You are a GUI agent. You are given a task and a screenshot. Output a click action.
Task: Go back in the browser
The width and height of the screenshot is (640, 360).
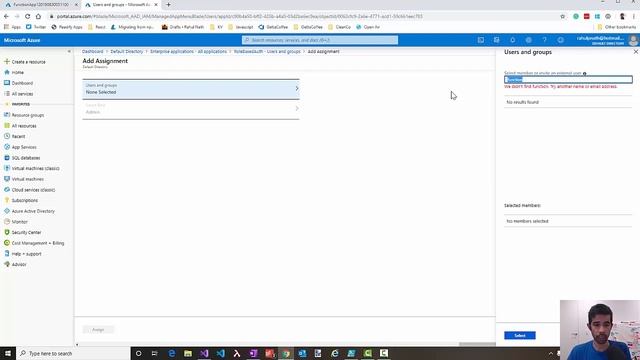point(6,16)
